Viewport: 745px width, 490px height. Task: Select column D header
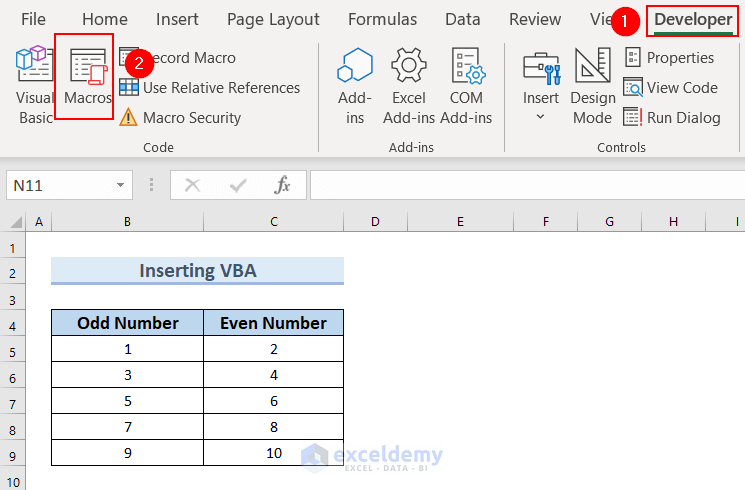click(375, 221)
